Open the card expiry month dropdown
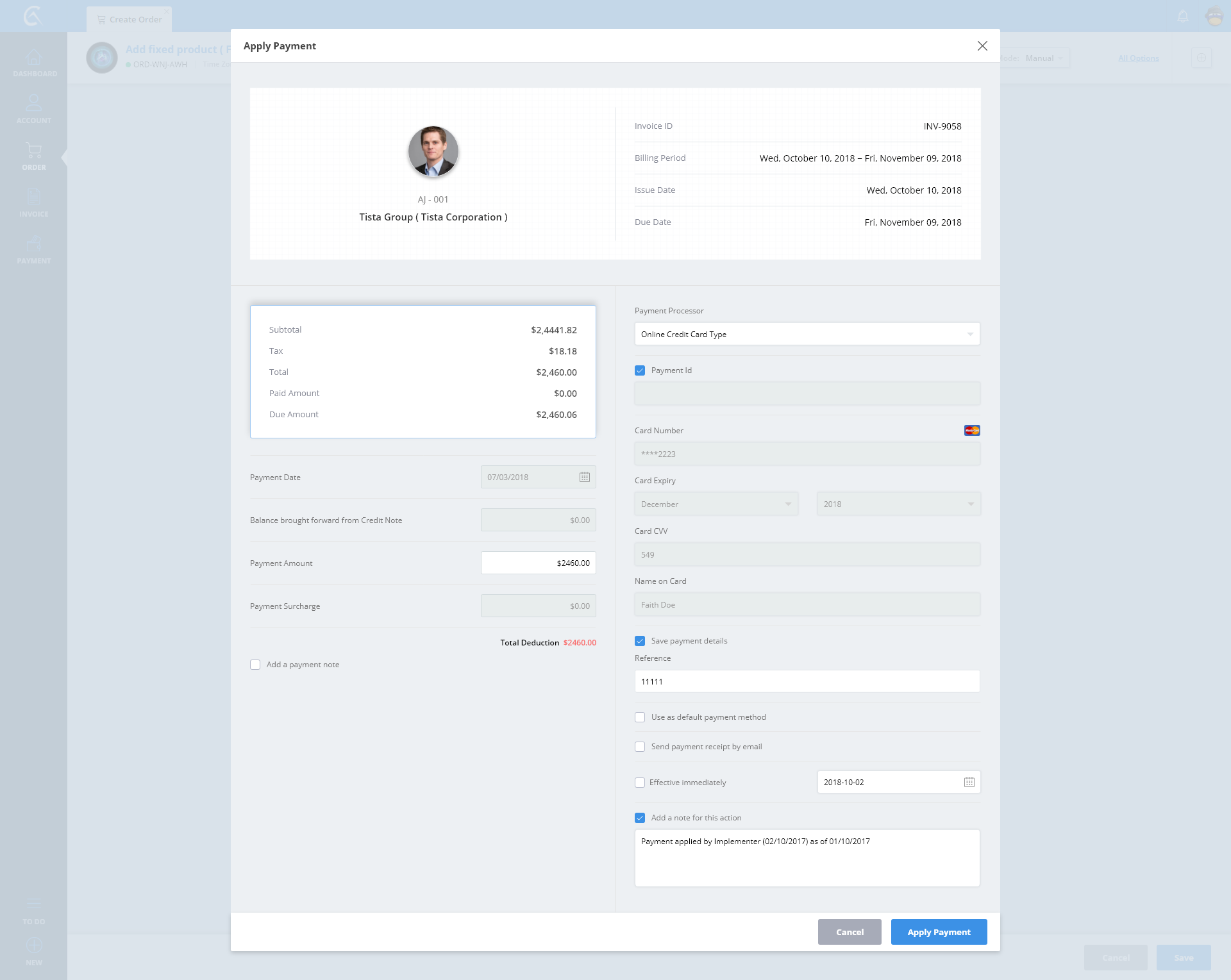Screen dimensions: 1231x980 click(716, 504)
